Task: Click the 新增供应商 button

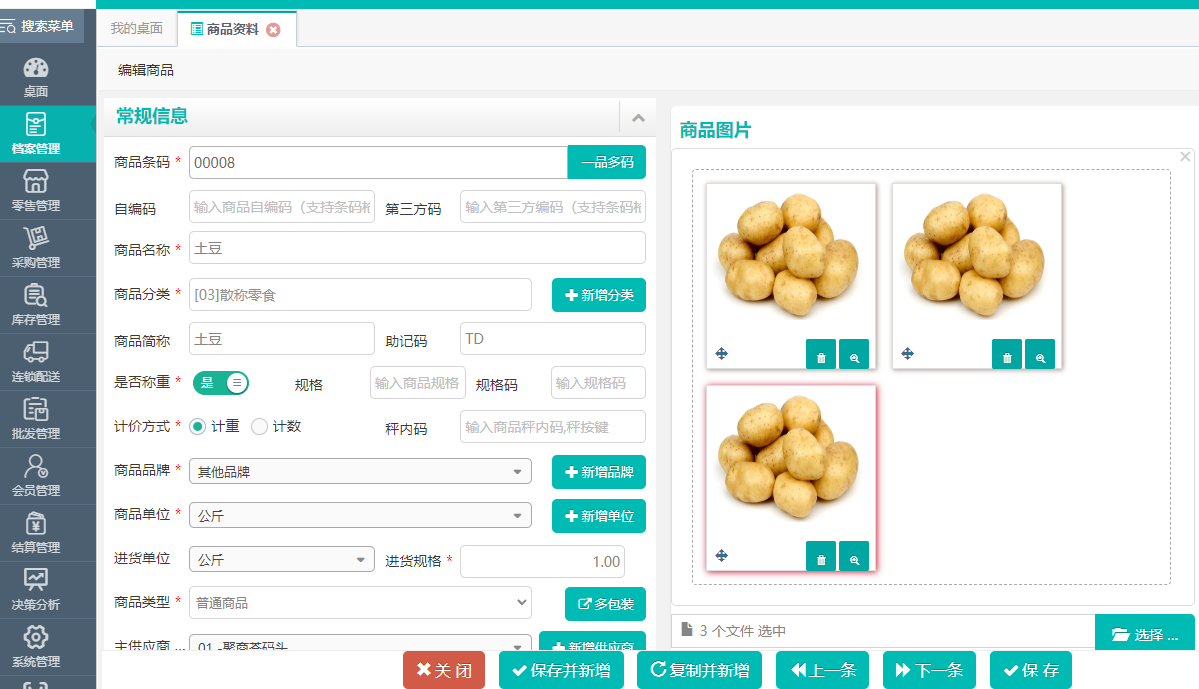Action: [593, 642]
